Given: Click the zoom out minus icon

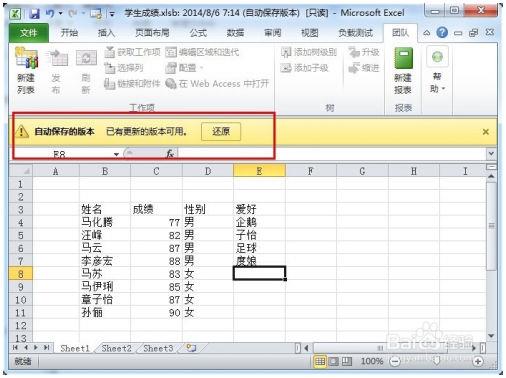Looking at the screenshot, I should [x=395, y=361].
